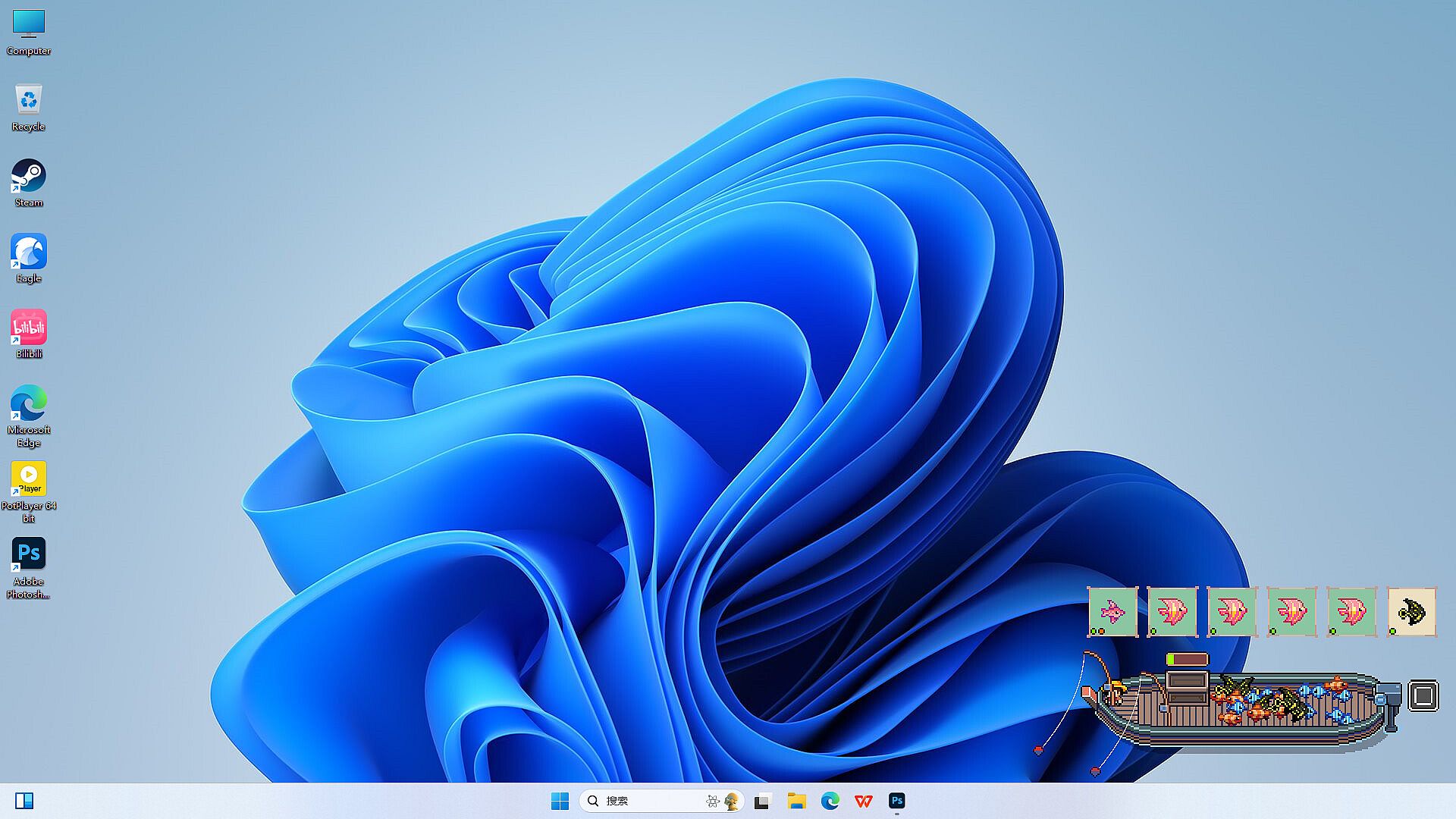Open the widgets panel in taskbar corner

pyautogui.click(x=24, y=801)
